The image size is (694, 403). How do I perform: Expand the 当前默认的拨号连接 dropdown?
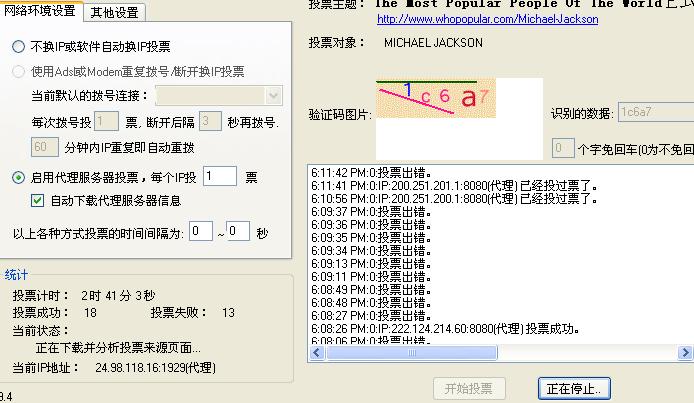275,96
